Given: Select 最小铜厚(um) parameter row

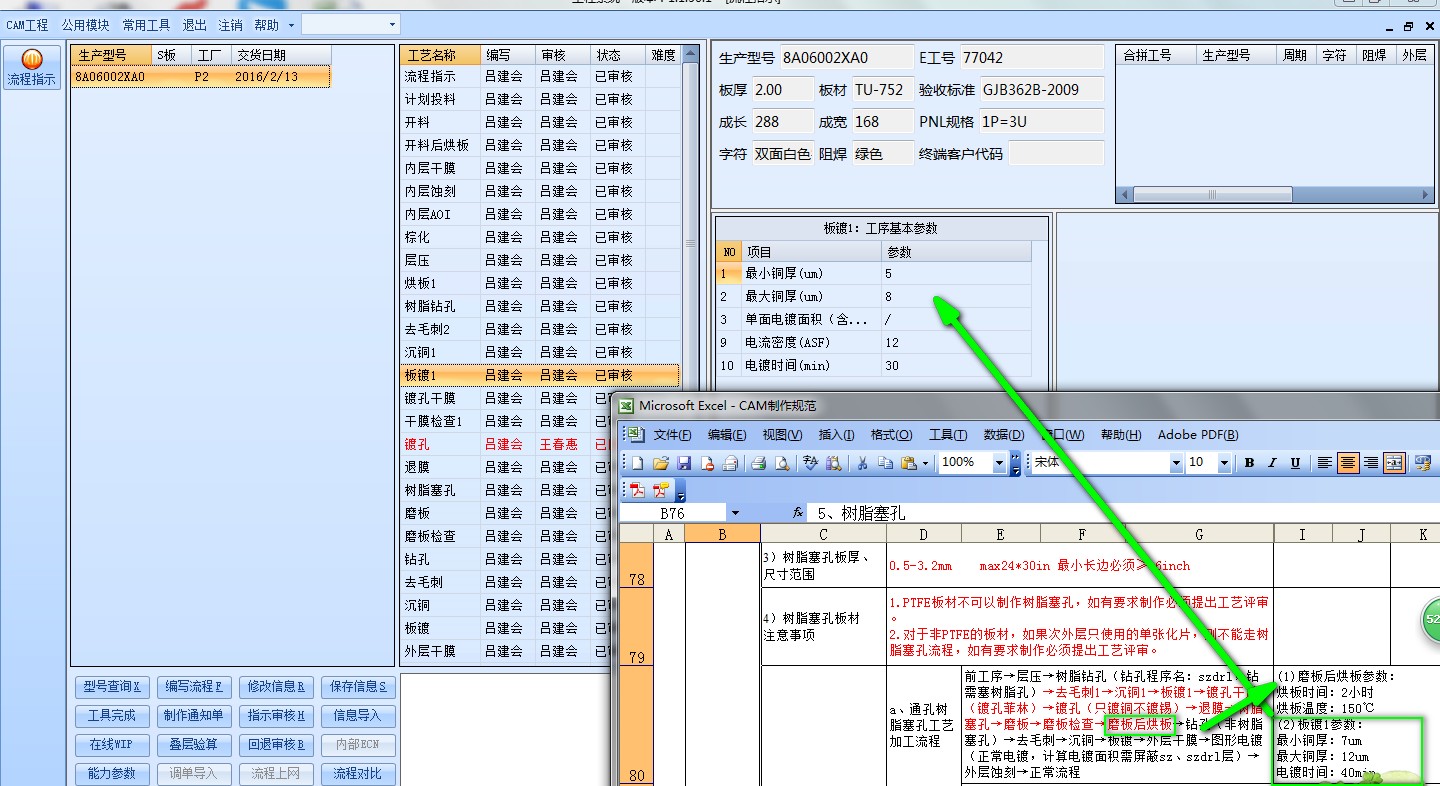Looking at the screenshot, I should (875, 273).
